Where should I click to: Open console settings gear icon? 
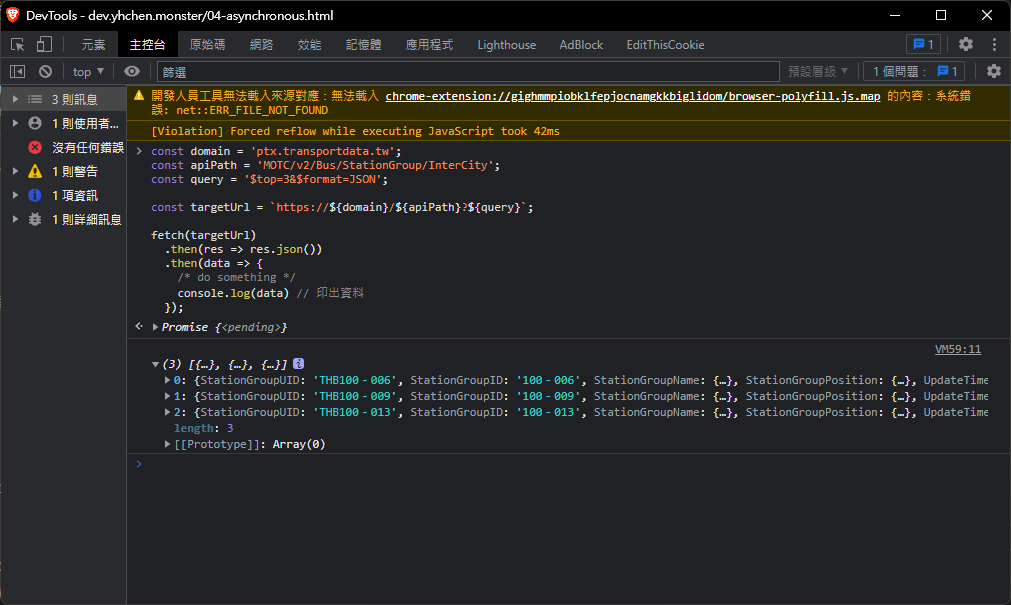point(993,71)
